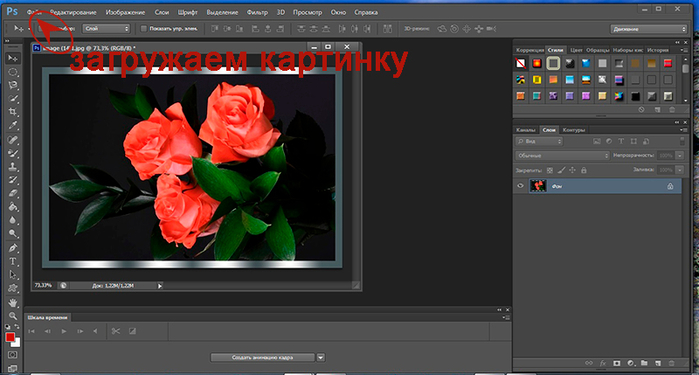
Task: Filter layers by pixel layer icon
Action: point(596,141)
